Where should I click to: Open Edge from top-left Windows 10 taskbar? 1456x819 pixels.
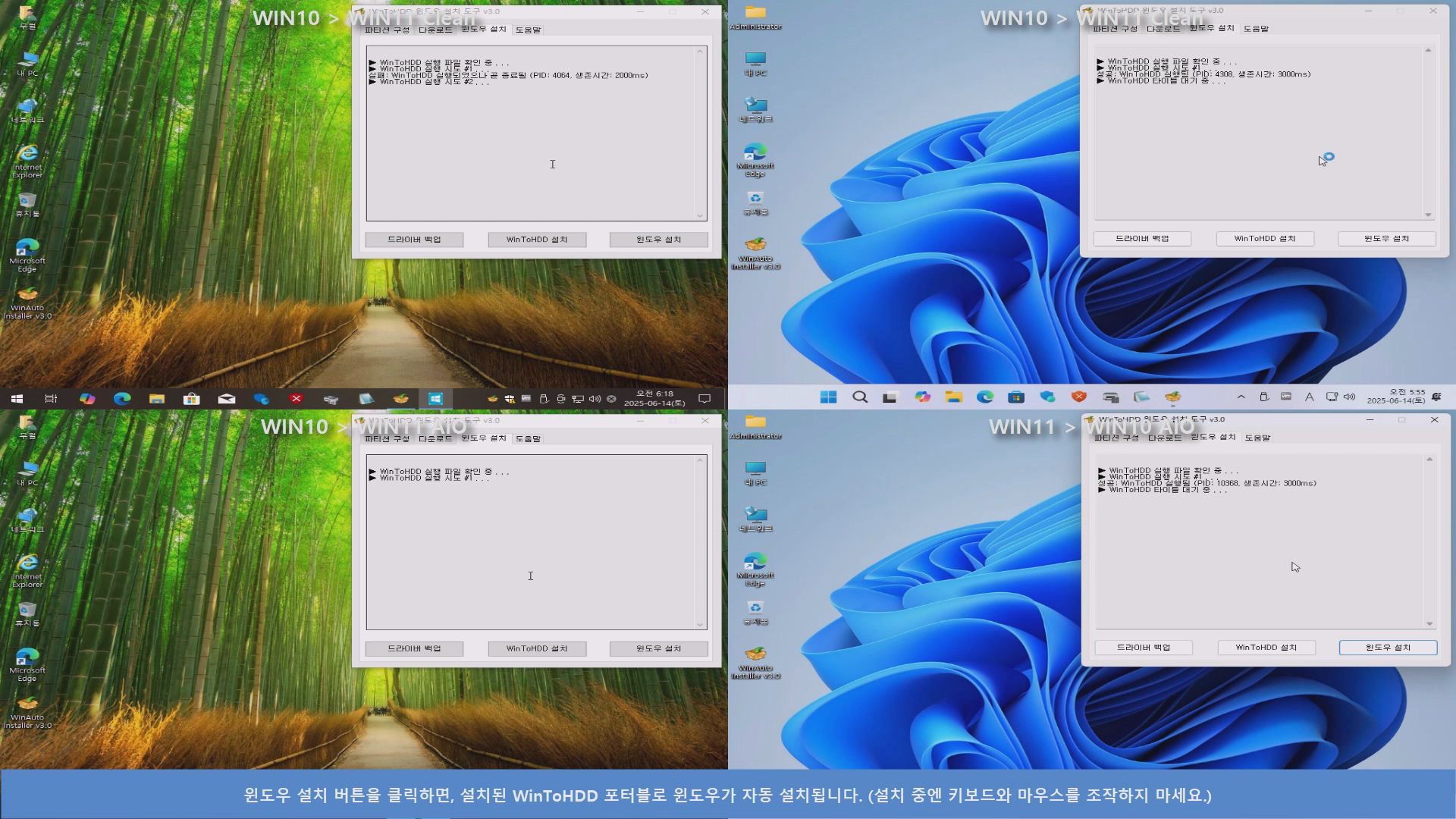[x=122, y=398]
